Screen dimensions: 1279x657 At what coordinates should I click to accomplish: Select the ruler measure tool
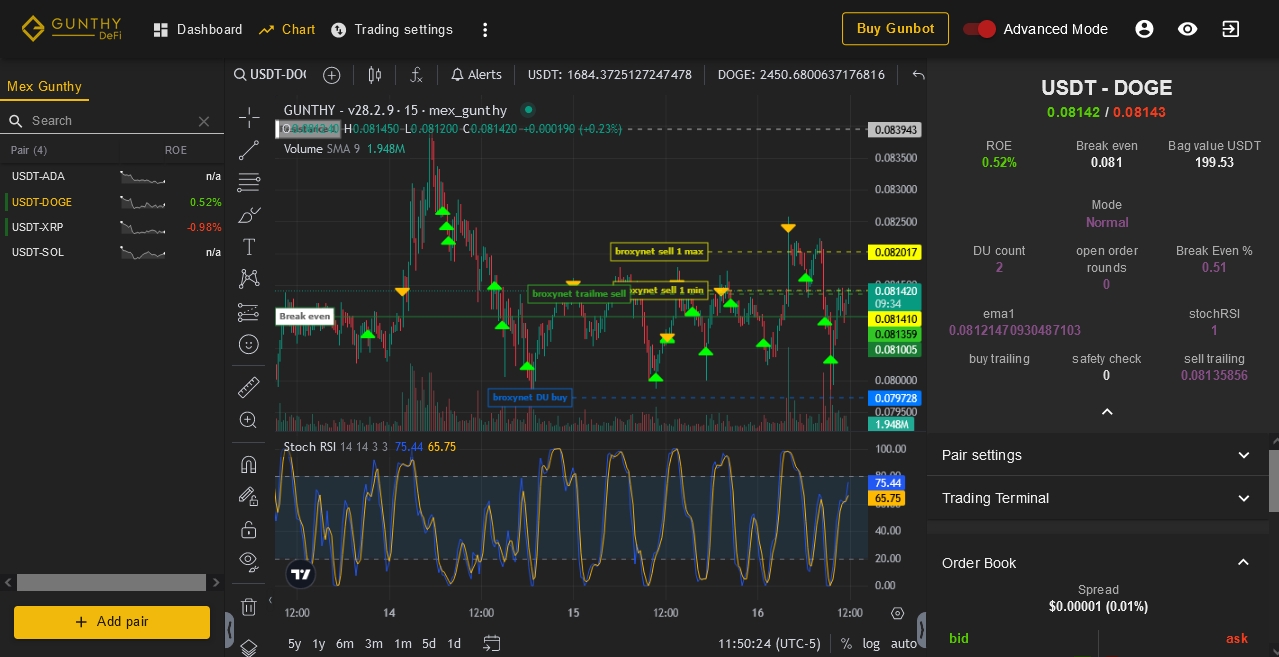(x=249, y=387)
